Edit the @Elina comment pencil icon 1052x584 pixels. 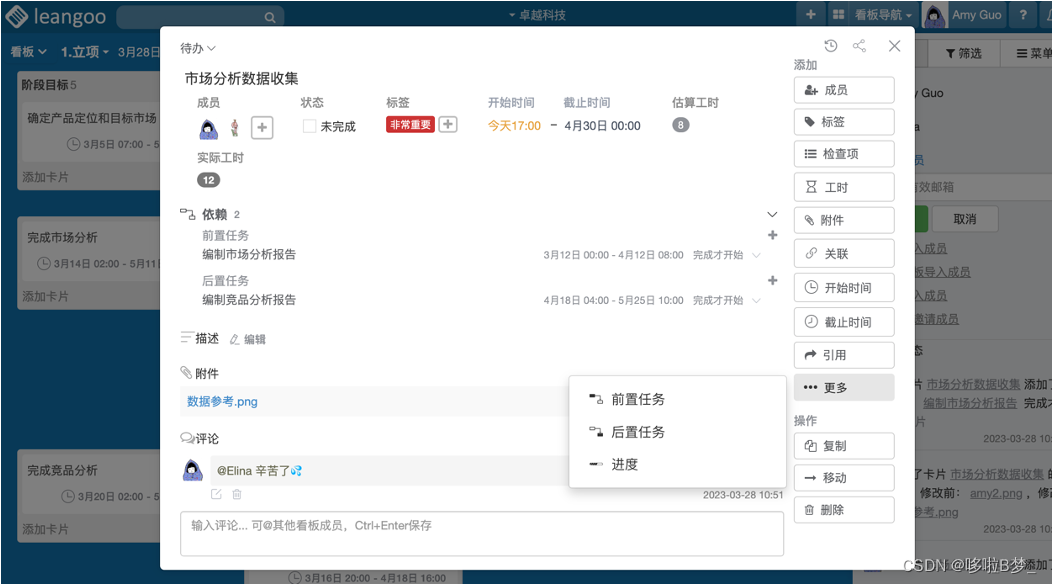pos(216,494)
